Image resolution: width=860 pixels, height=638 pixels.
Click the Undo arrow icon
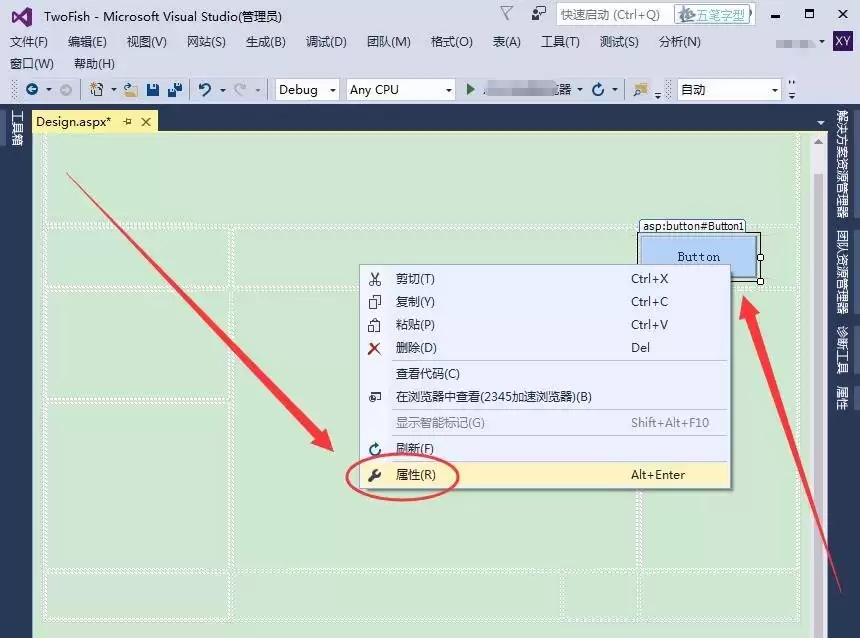(204, 89)
